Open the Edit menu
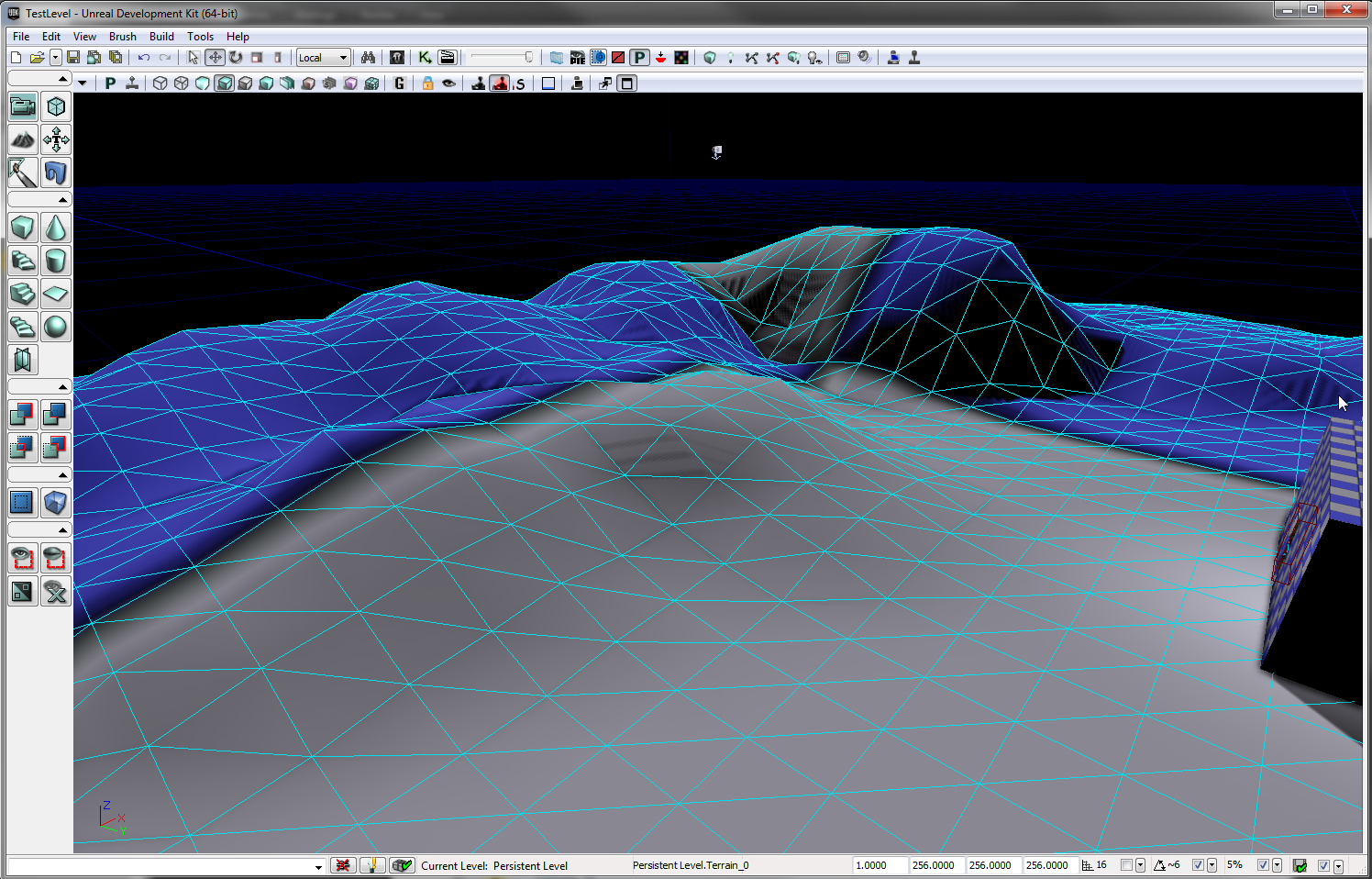Image resolution: width=1372 pixels, height=879 pixels. pyautogui.click(x=51, y=37)
